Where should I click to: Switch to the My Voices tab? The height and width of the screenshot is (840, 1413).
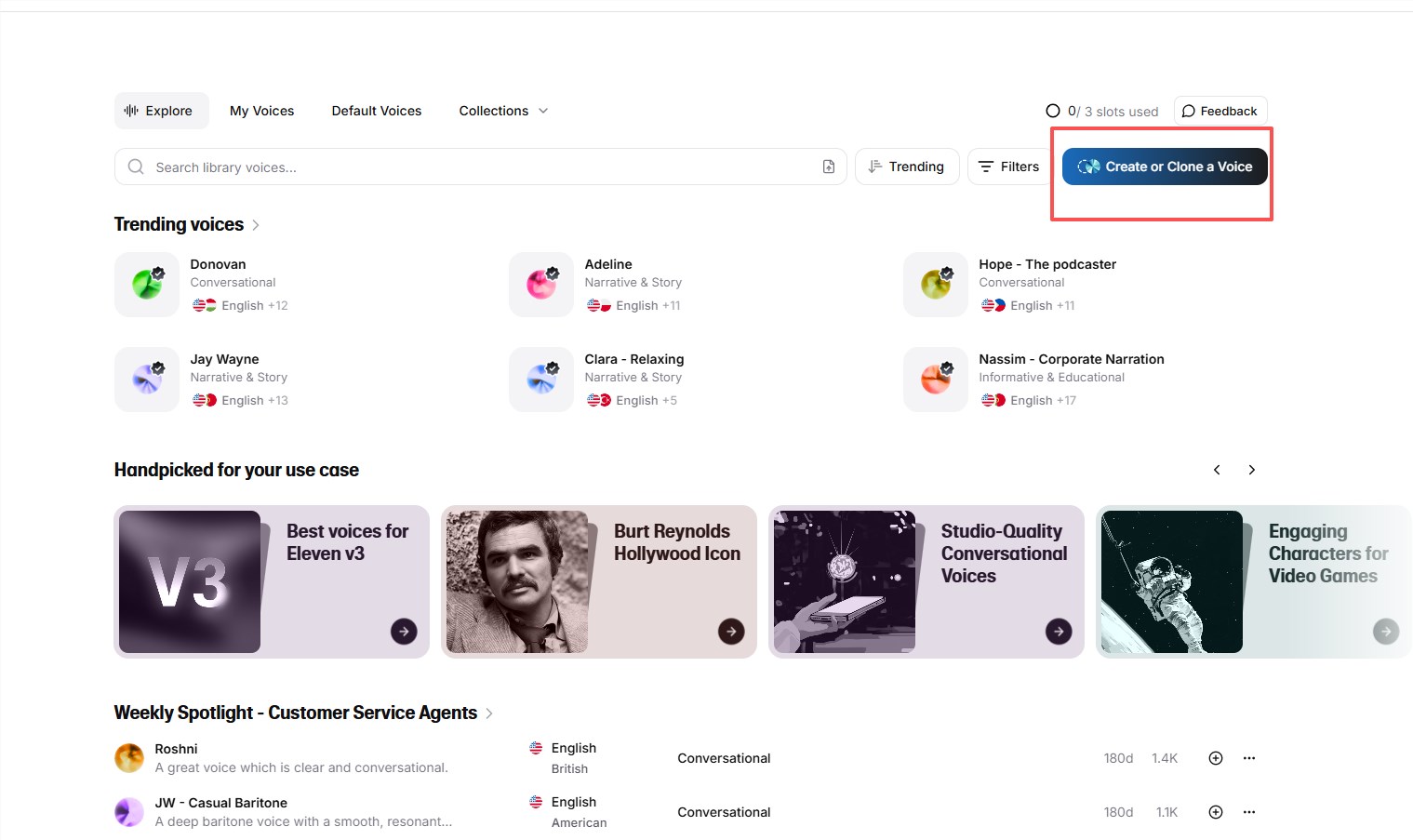[x=261, y=111]
